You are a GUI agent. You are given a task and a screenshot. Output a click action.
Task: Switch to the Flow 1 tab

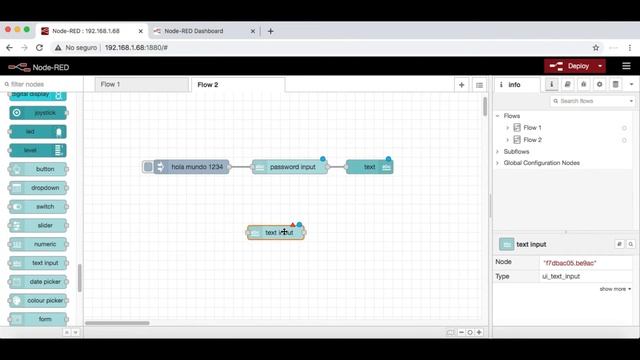point(142,84)
